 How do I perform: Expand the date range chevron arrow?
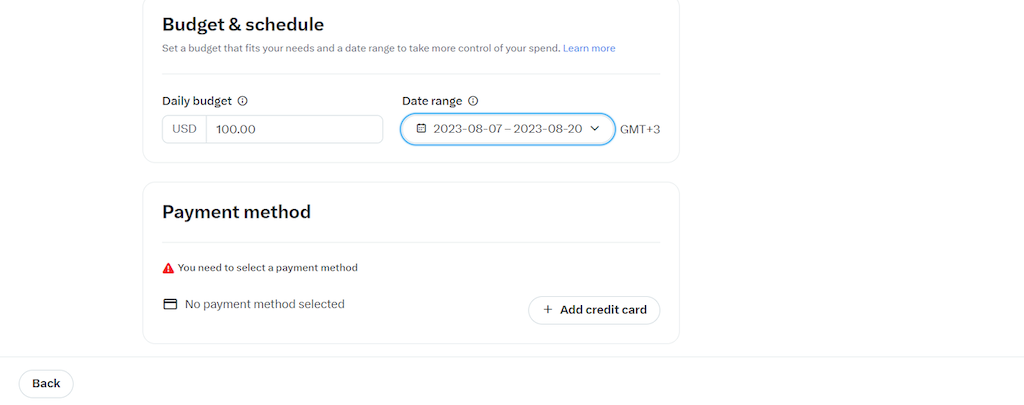pos(594,129)
